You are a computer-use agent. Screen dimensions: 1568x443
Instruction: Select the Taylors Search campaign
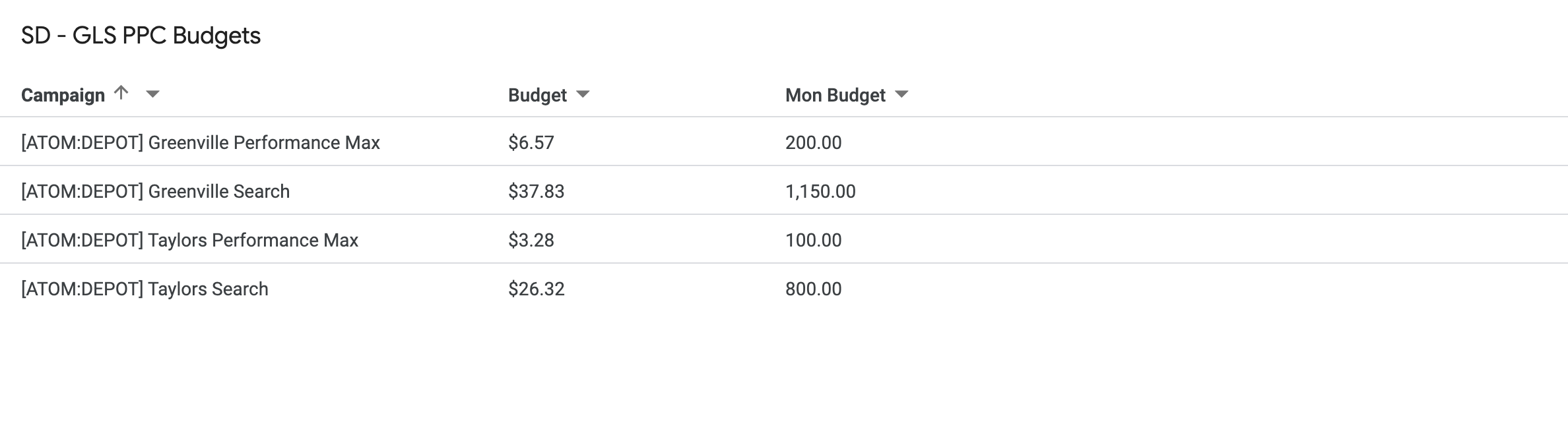[144, 289]
